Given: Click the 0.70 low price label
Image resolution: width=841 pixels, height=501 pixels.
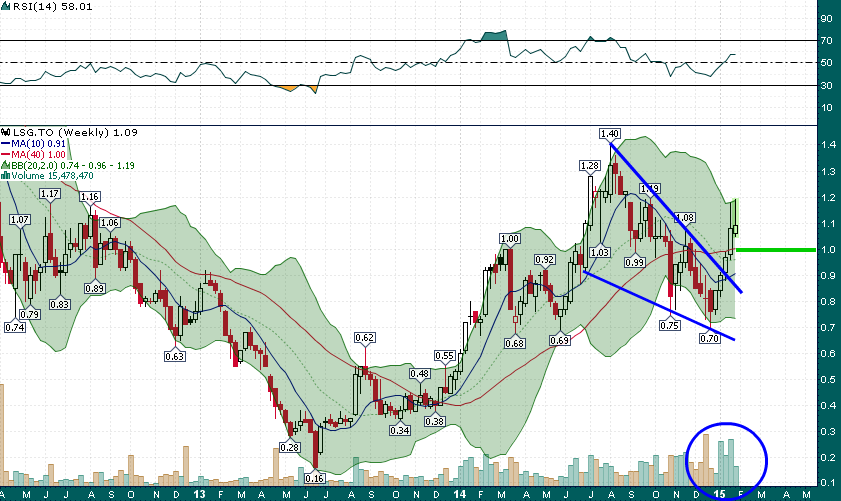Looking at the screenshot, I should tap(710, 338).
